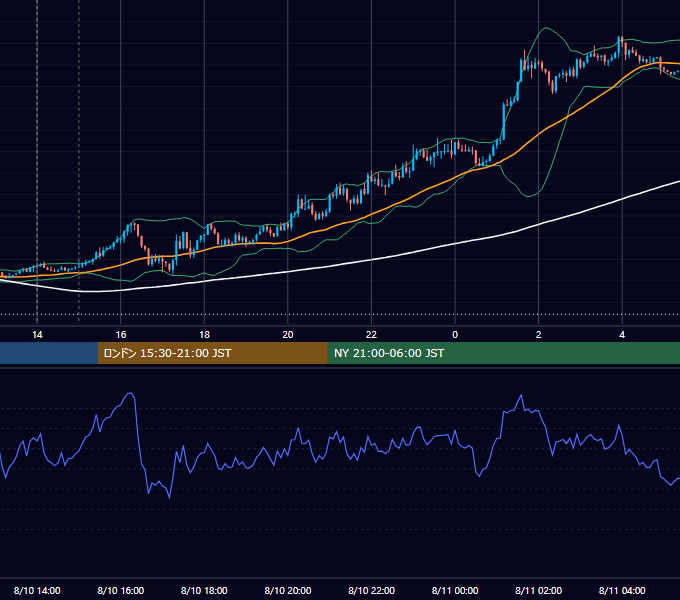Click the 8/10 22:00 date label

point(371,590)
